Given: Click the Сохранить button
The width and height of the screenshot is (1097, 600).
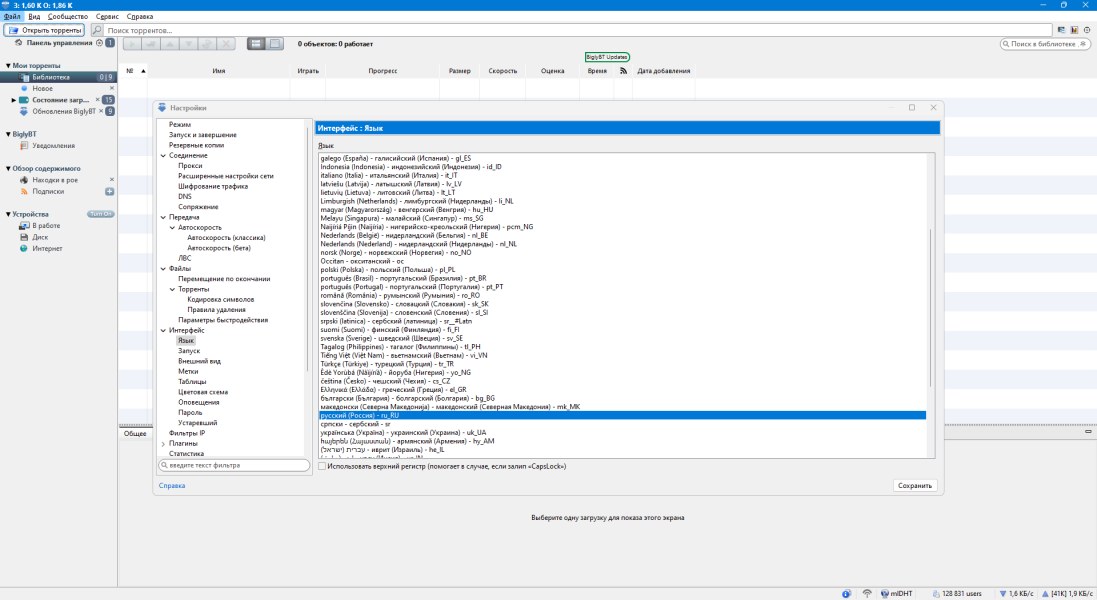Looking at the screenshot, I should [x=915, y=486].
